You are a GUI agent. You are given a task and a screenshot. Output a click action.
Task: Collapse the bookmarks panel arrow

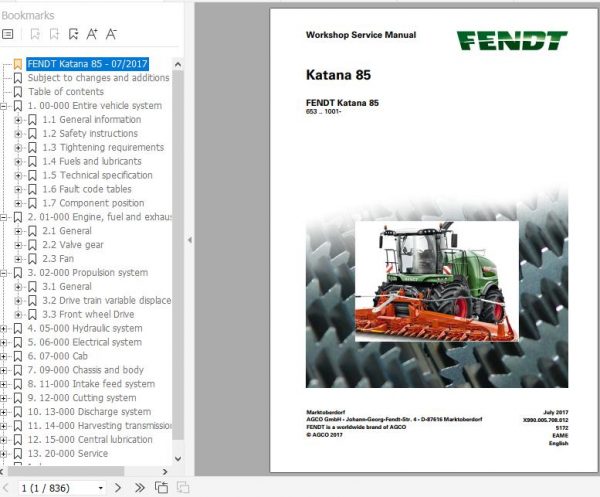click(x=189, y=240)
